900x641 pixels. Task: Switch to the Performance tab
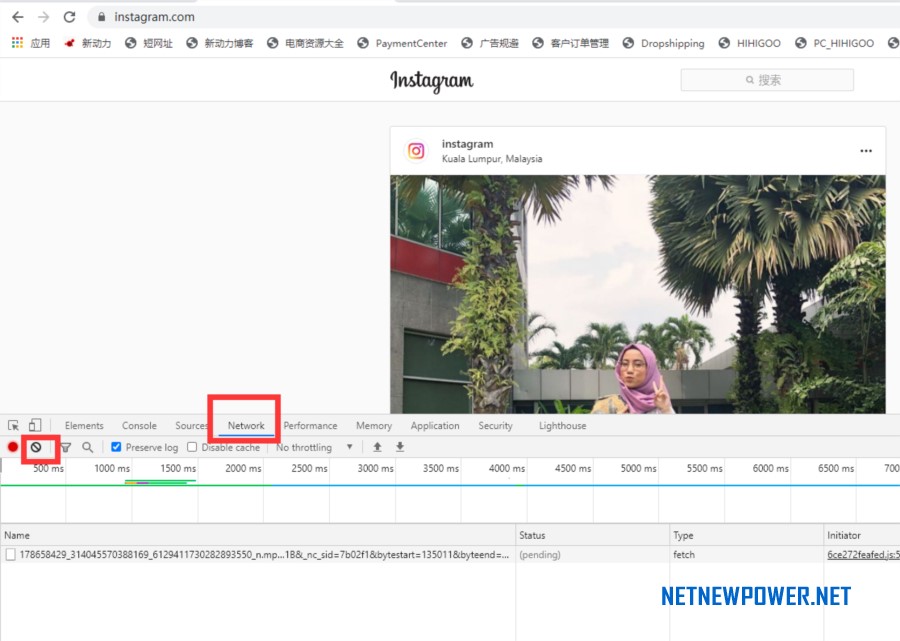(310, 425)
